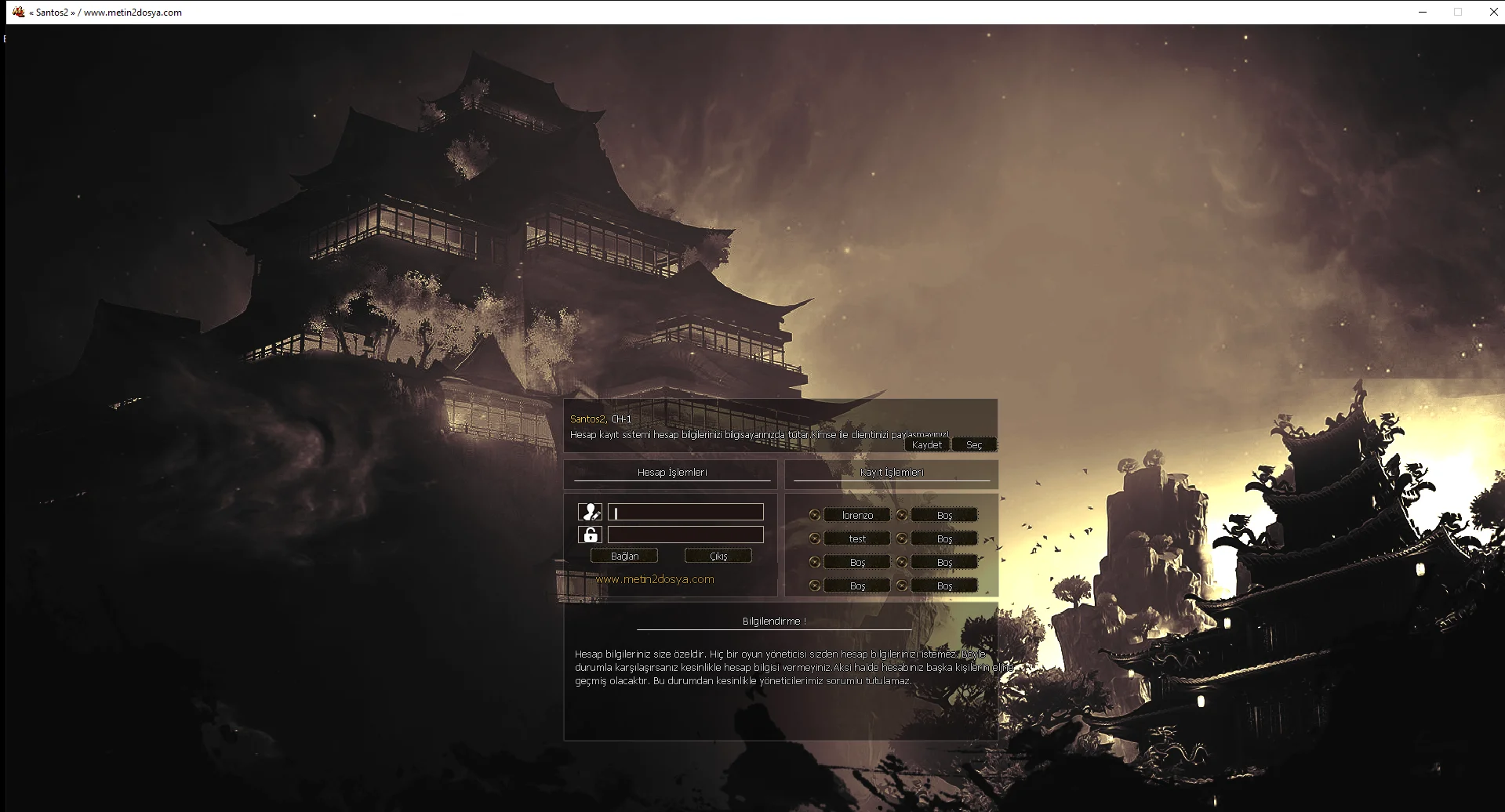Focus the username input field
Screen dimensions: 1505x812
[685, 513]
